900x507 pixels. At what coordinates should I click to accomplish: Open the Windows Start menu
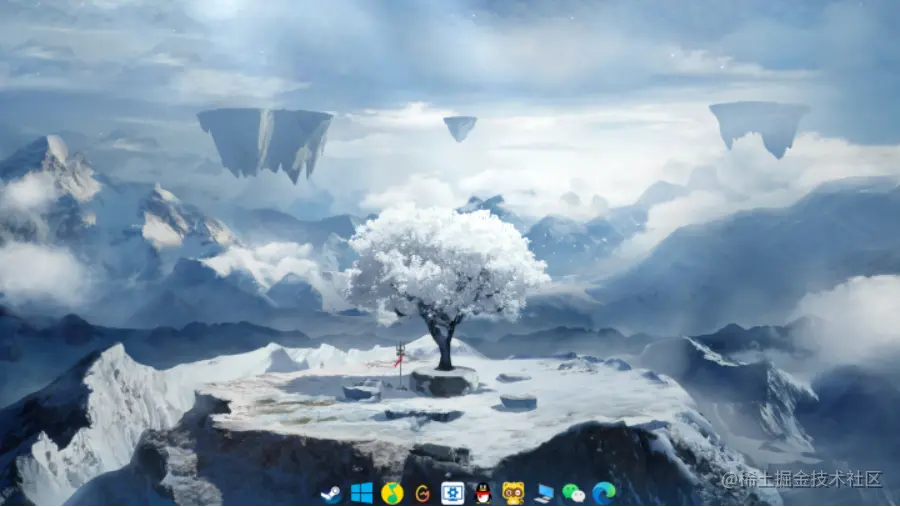[362, 493]
